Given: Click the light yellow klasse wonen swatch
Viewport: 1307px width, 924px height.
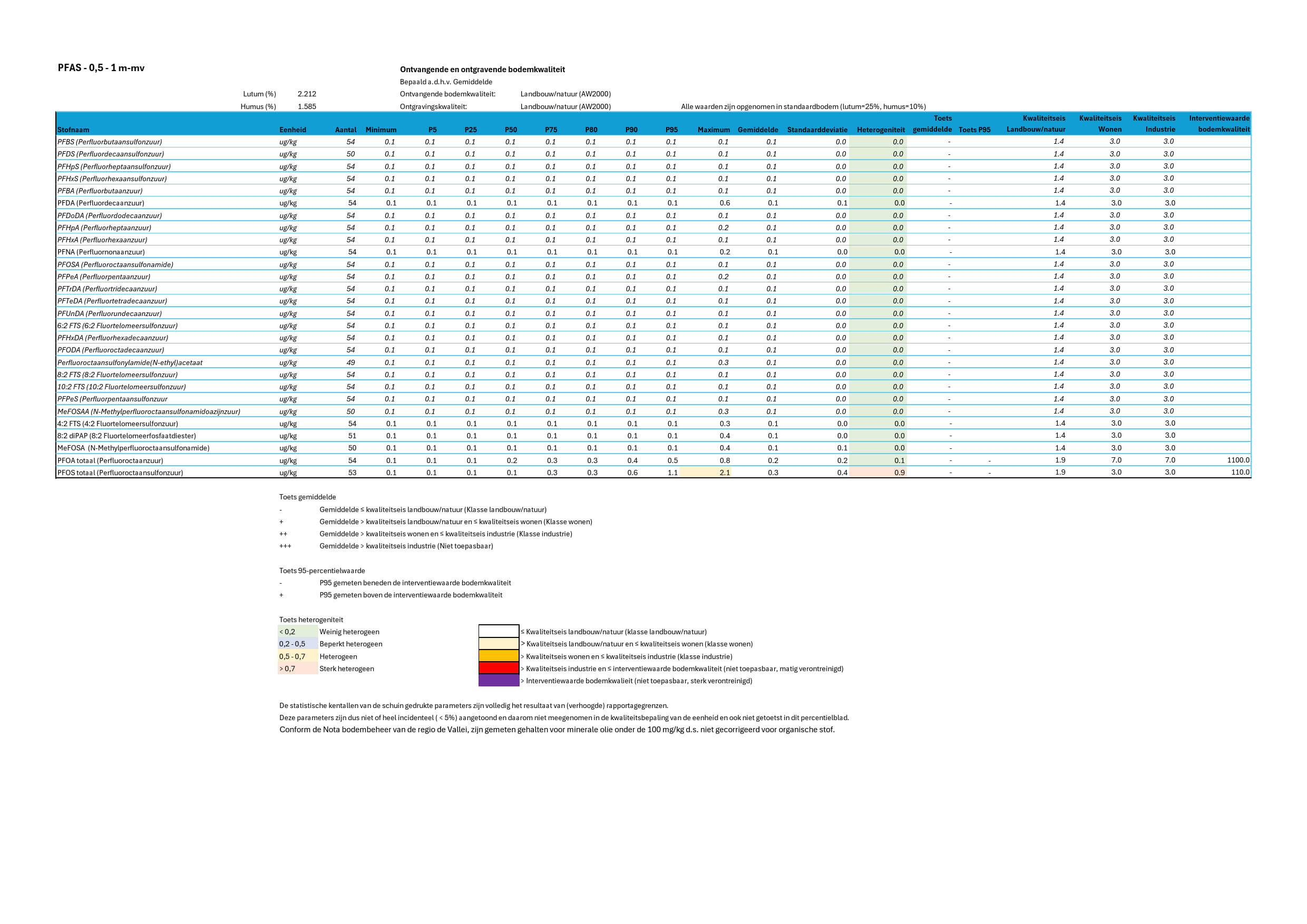Looking at the screenshot, I should pos(498,644).
